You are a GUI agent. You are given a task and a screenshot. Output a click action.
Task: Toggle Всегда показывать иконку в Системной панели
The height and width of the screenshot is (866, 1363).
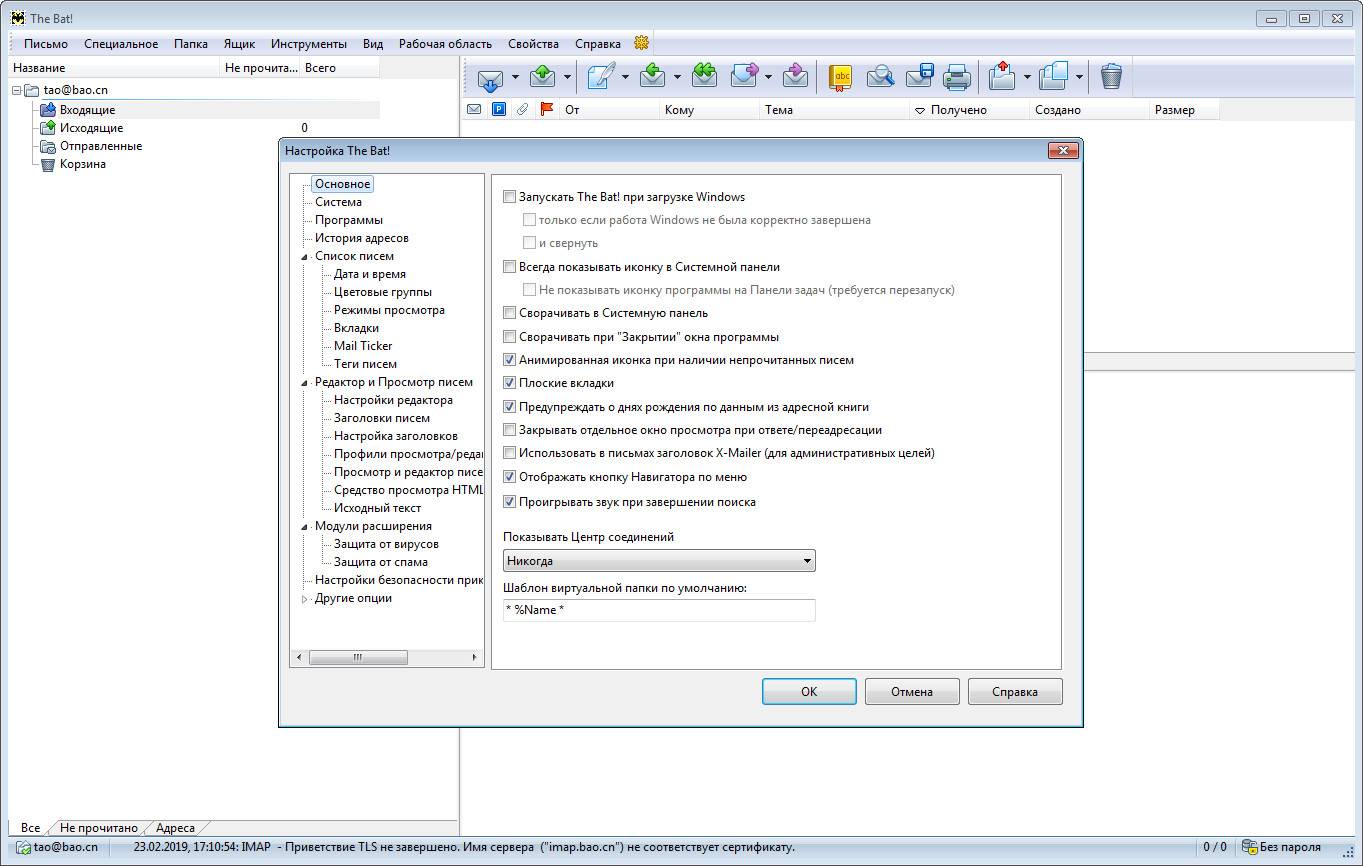(x=510, y=267)
